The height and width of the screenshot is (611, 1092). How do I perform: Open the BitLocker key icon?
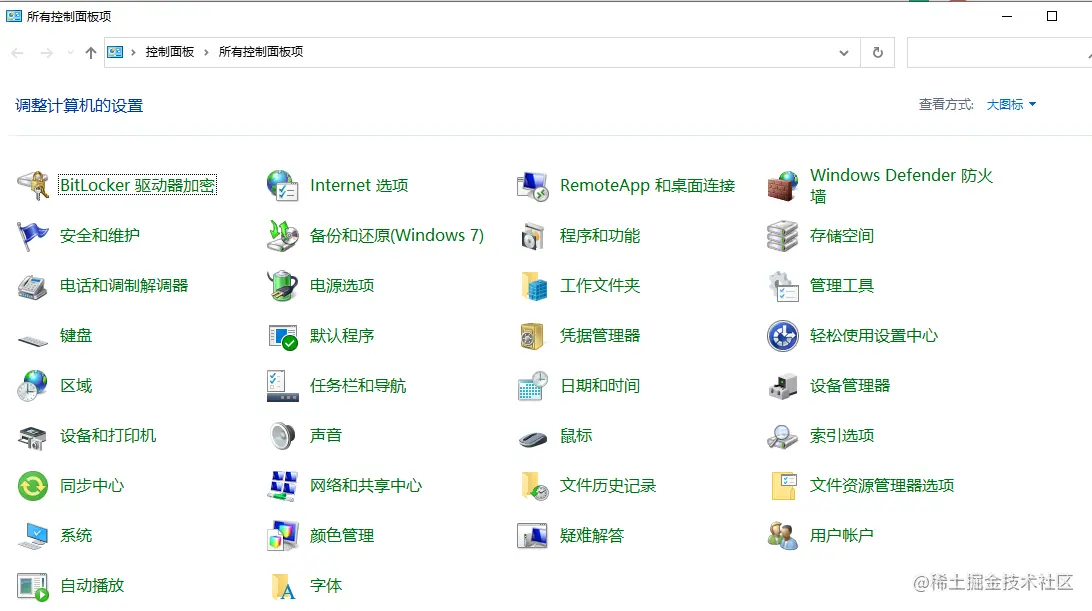click(x=33, y=185)
